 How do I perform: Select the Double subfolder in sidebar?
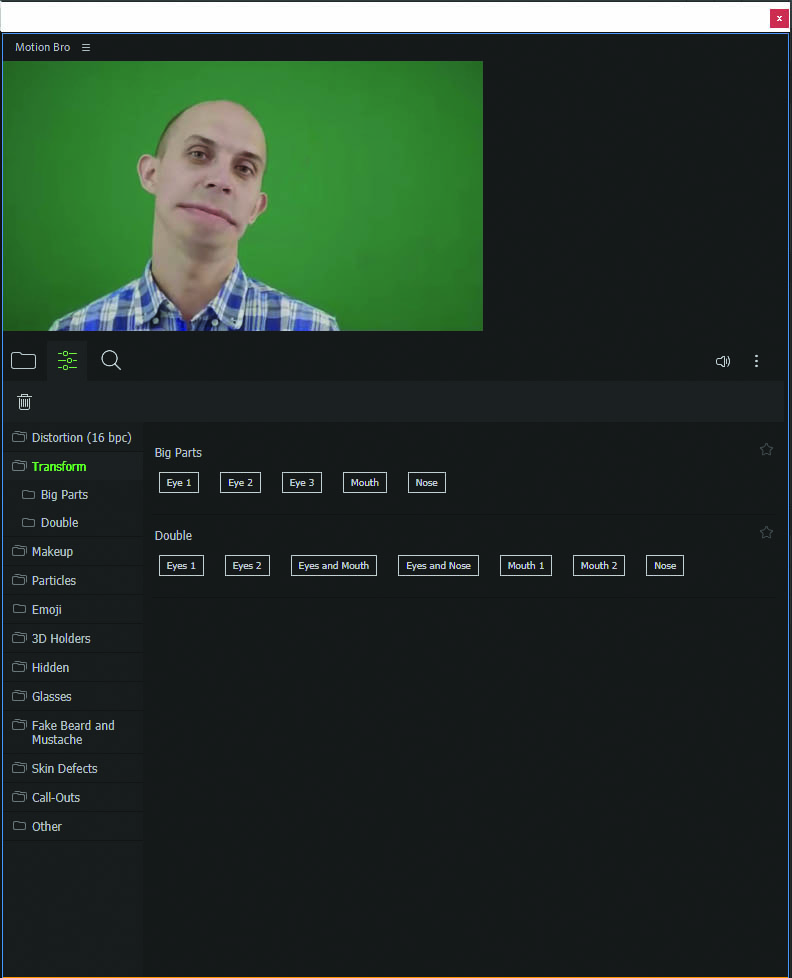[x=73, y=523]
